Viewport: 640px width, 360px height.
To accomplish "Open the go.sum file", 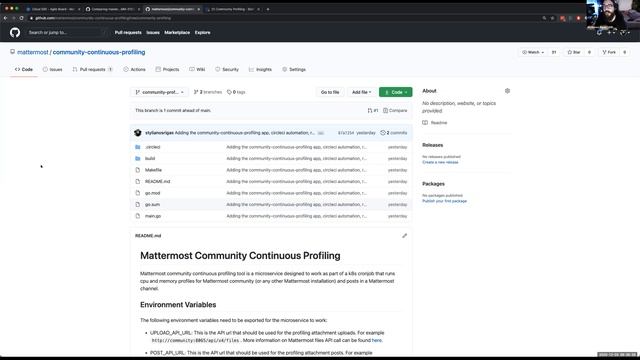I will coord(152,204).
